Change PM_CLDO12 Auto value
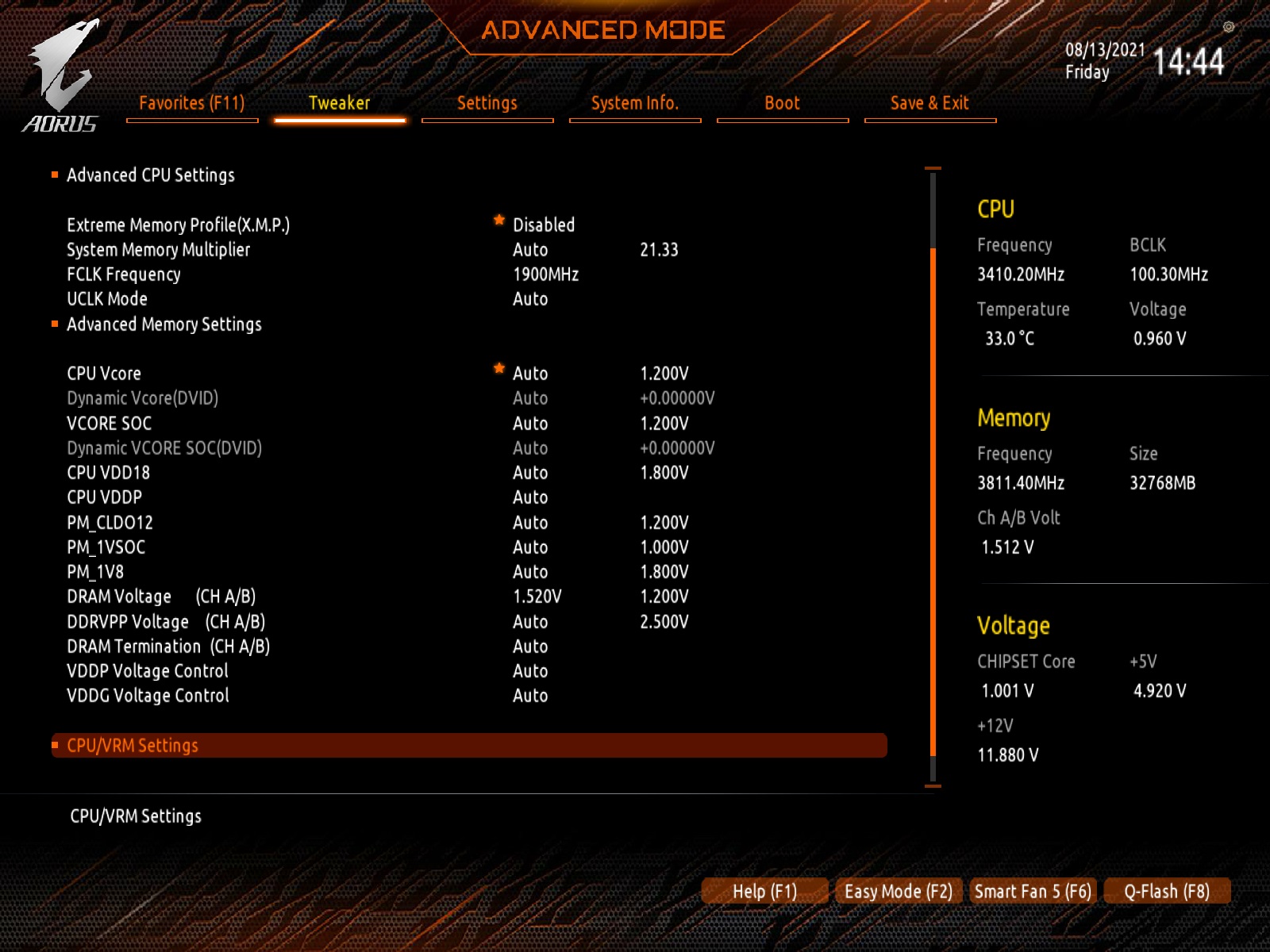 coord(530,522)
